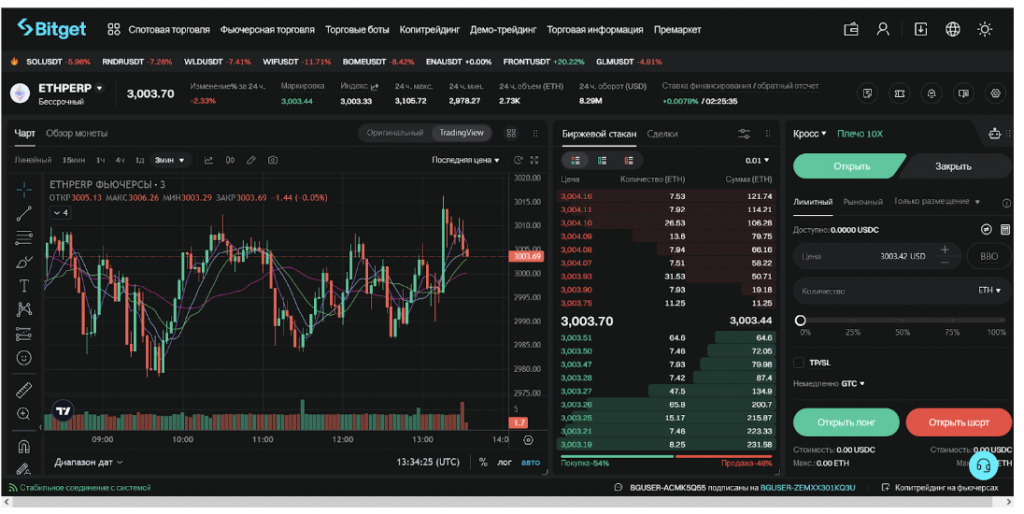Switch to the Сделки tab
Screen dimensions: 1024x514
(x=662, y=133)
